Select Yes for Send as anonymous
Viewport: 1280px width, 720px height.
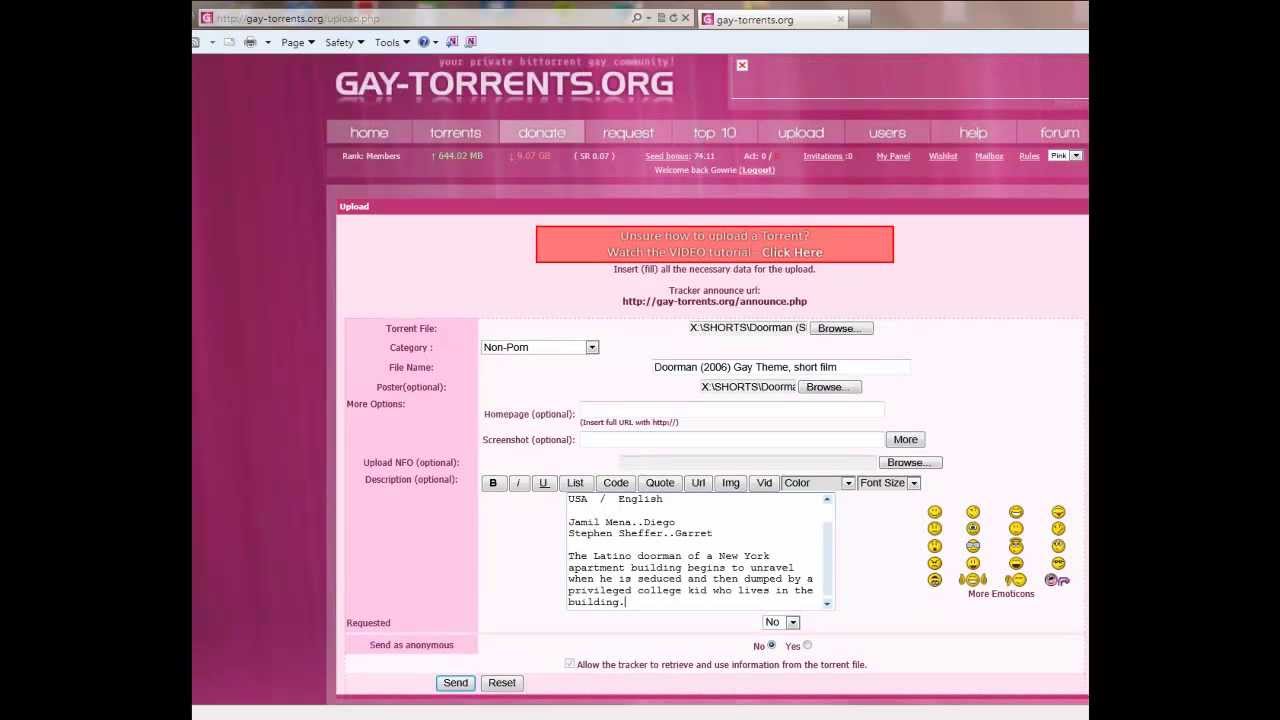pos(807,645)
